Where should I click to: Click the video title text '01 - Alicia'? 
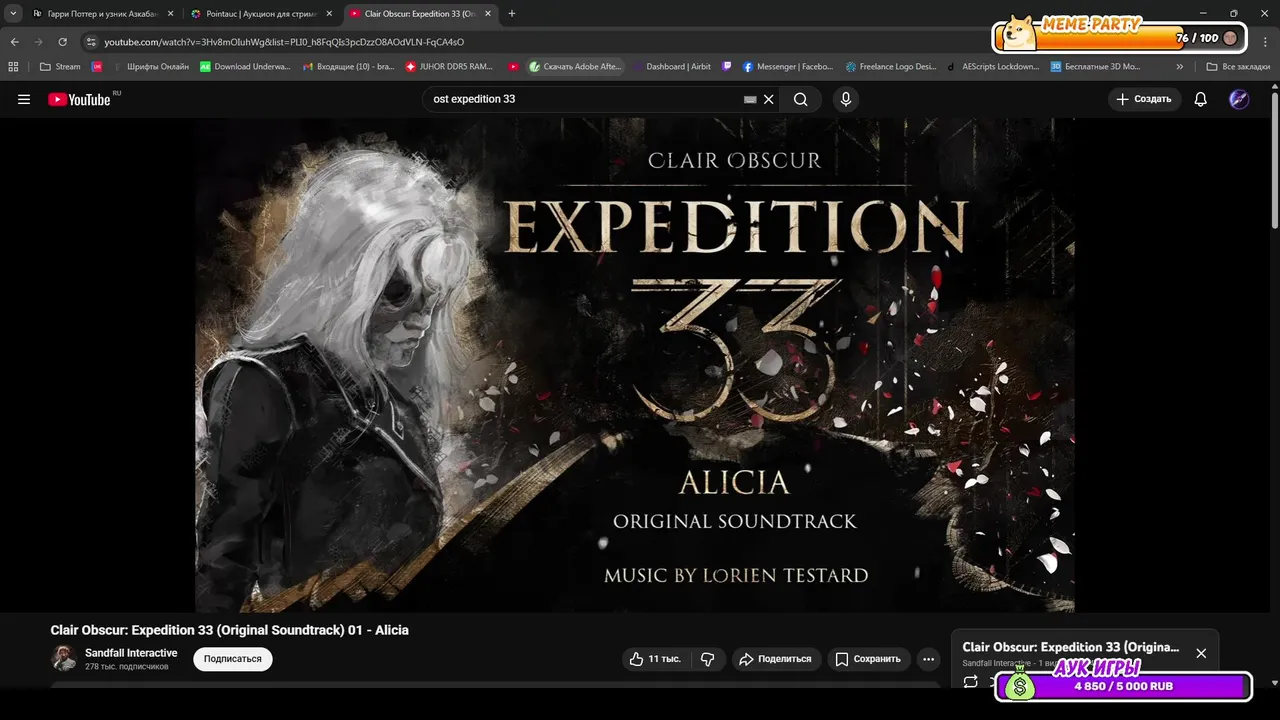[376, 630]
